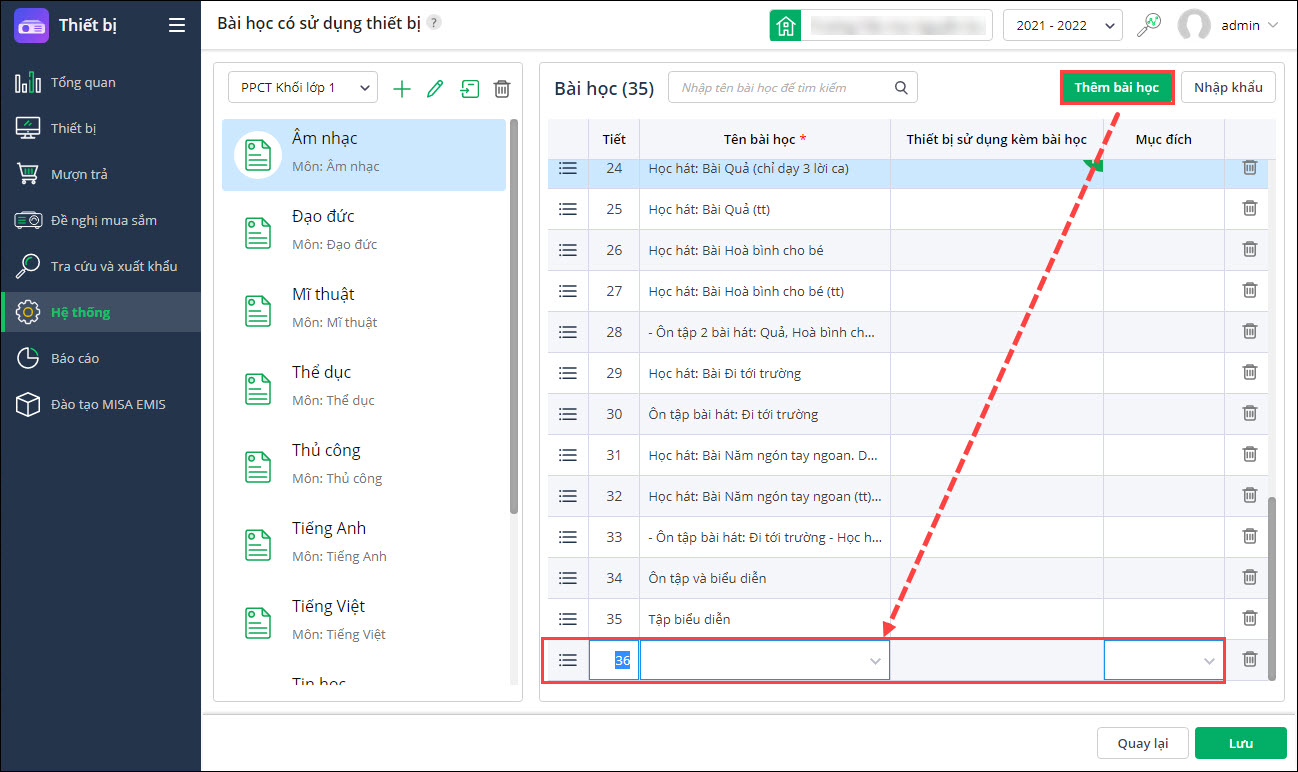The height and width of the screenshot is (772, 1298).
Task: Click lesson 'Học hát: Bài Hoà bình cho bé'
Action: [x=736, y=250]
